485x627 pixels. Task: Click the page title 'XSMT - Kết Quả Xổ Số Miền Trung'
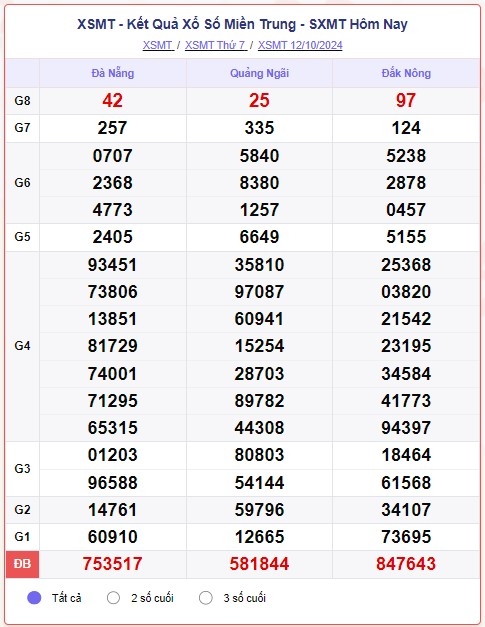186,24
